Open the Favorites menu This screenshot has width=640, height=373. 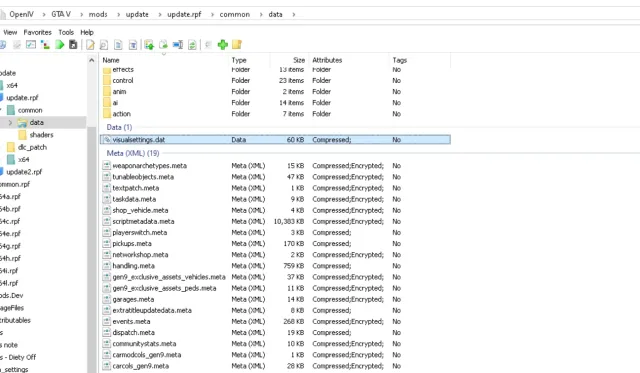tap(38, 32)
